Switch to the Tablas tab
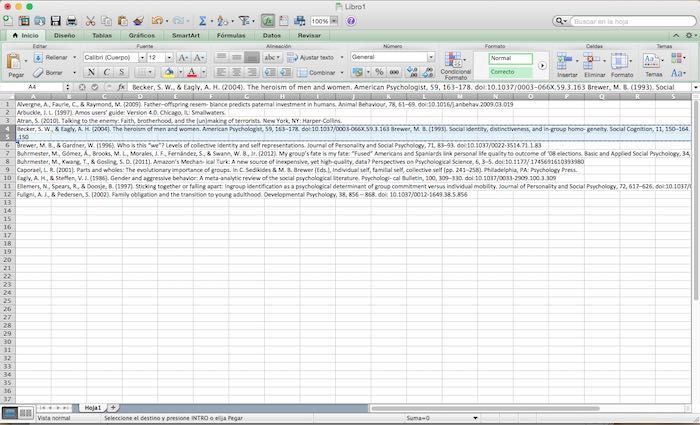The height and width of the screenshot is (425, 700). [102, 35]
